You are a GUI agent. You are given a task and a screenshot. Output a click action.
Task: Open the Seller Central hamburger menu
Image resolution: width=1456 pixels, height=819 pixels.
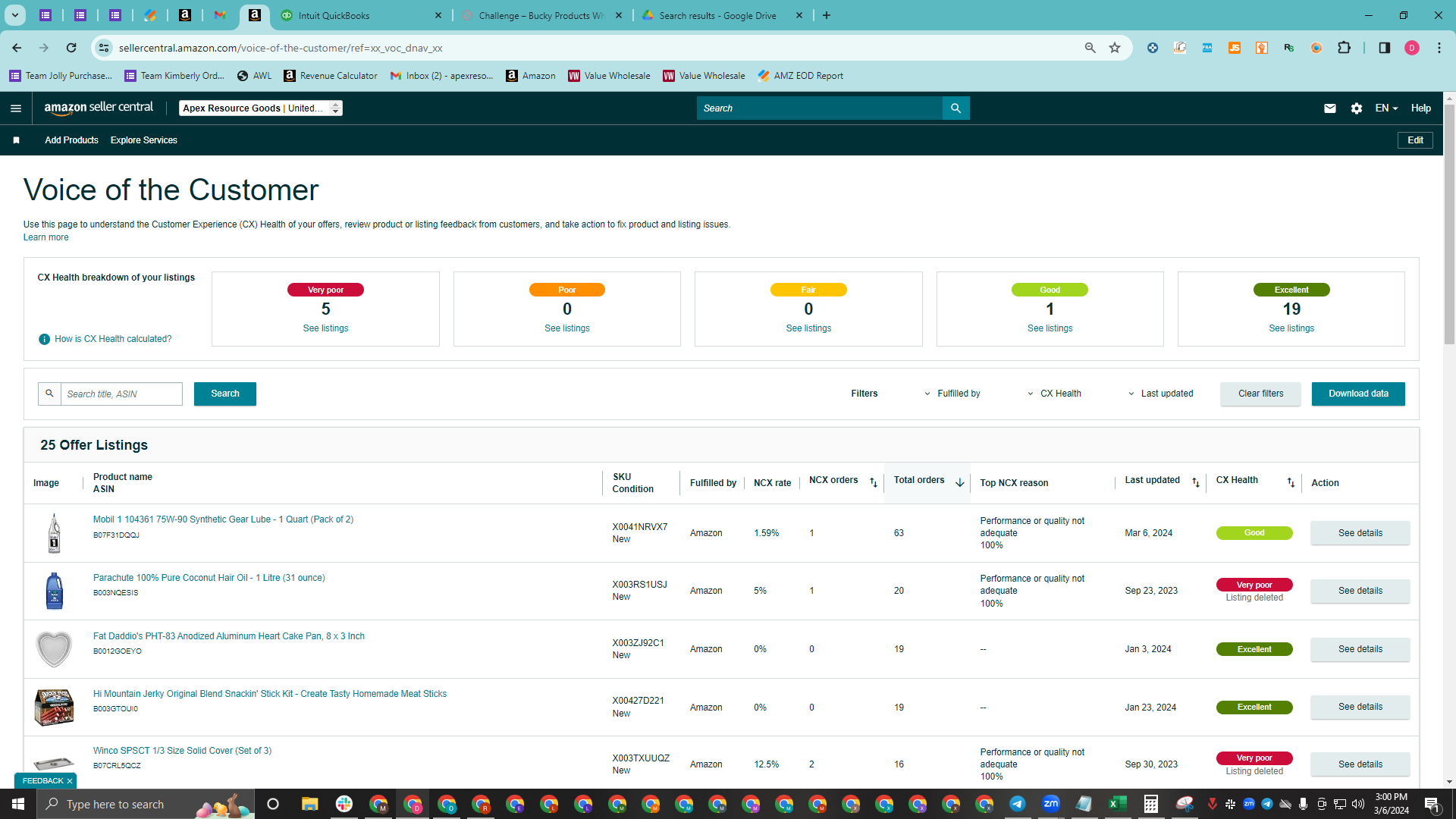[16, 108]
